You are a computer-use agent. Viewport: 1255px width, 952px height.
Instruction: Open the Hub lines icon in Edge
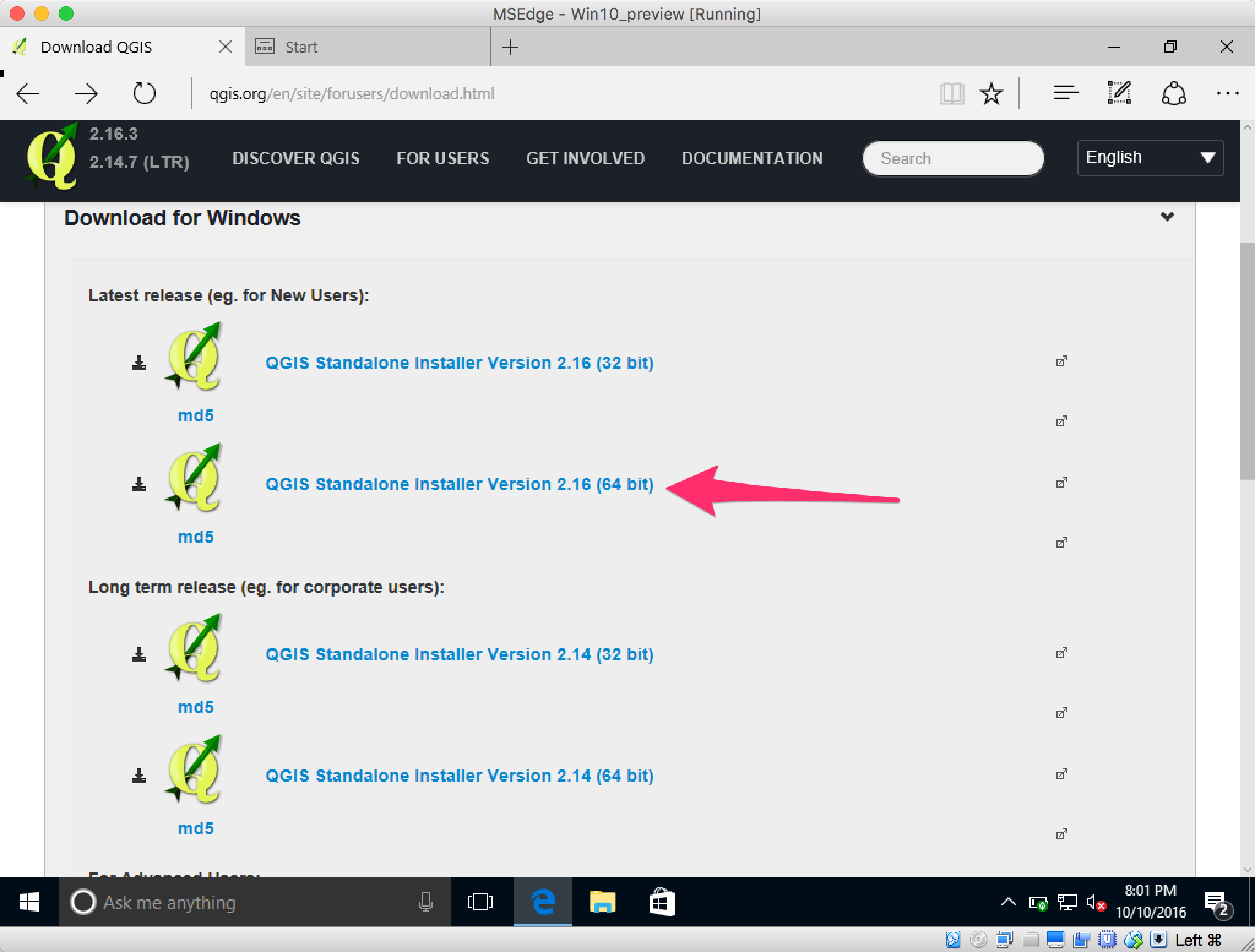point(1066,93)
